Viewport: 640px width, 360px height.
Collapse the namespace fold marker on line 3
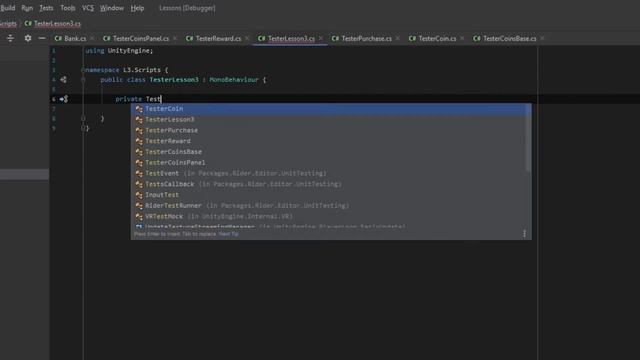[83, 70]
